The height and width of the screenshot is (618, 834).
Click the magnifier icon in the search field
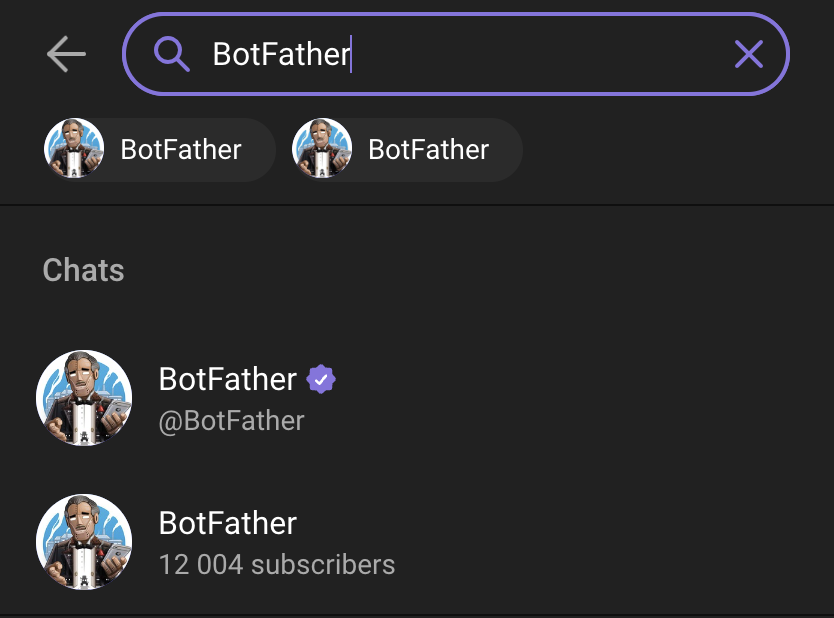[x=172, y=54]
